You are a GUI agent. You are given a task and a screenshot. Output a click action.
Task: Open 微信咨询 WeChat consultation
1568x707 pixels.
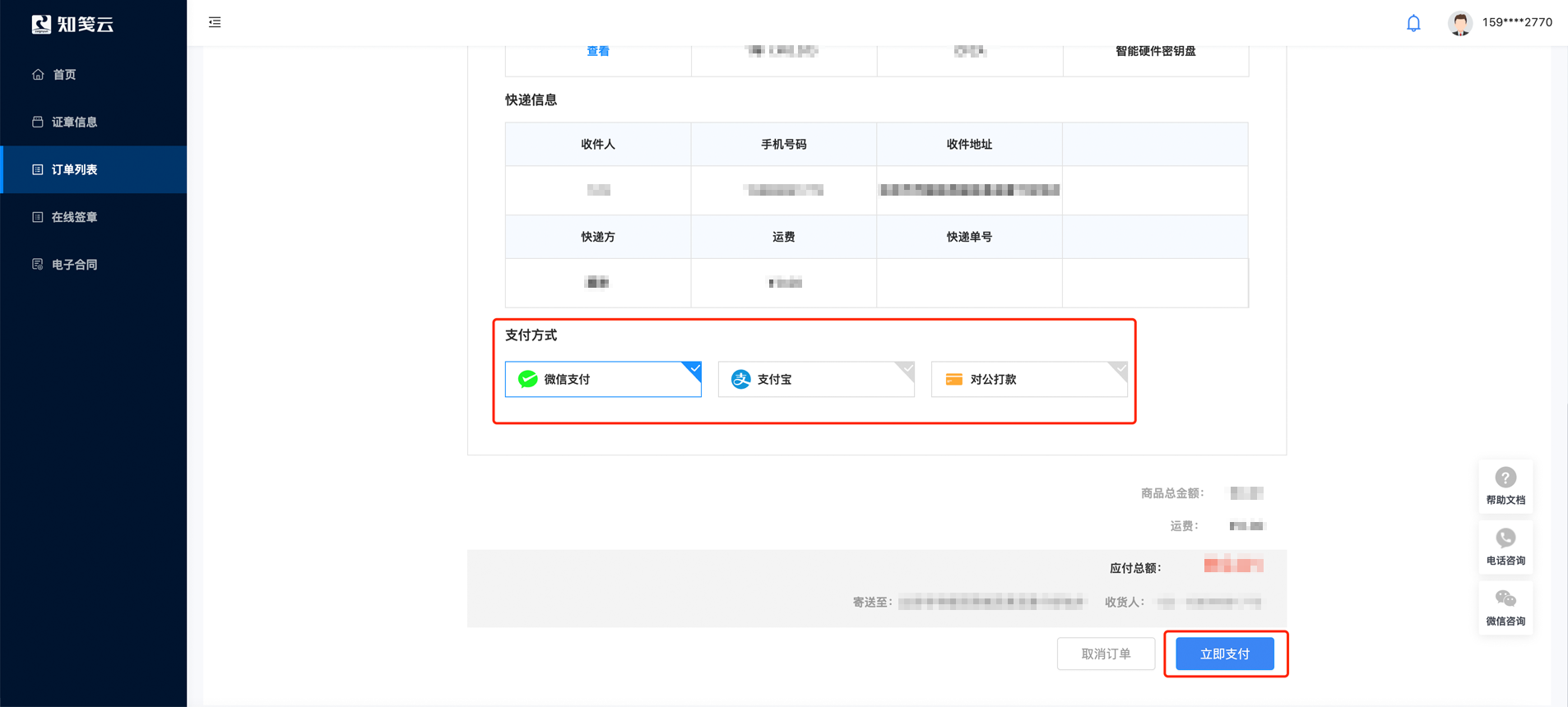pos(1505,608)
